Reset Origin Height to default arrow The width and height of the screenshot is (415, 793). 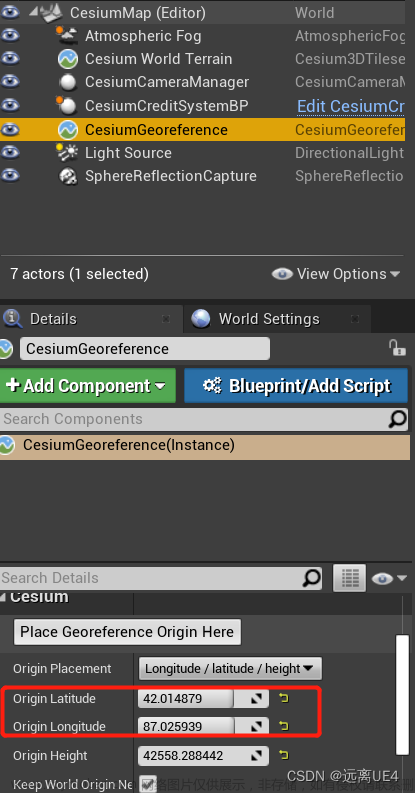[284, 755]
